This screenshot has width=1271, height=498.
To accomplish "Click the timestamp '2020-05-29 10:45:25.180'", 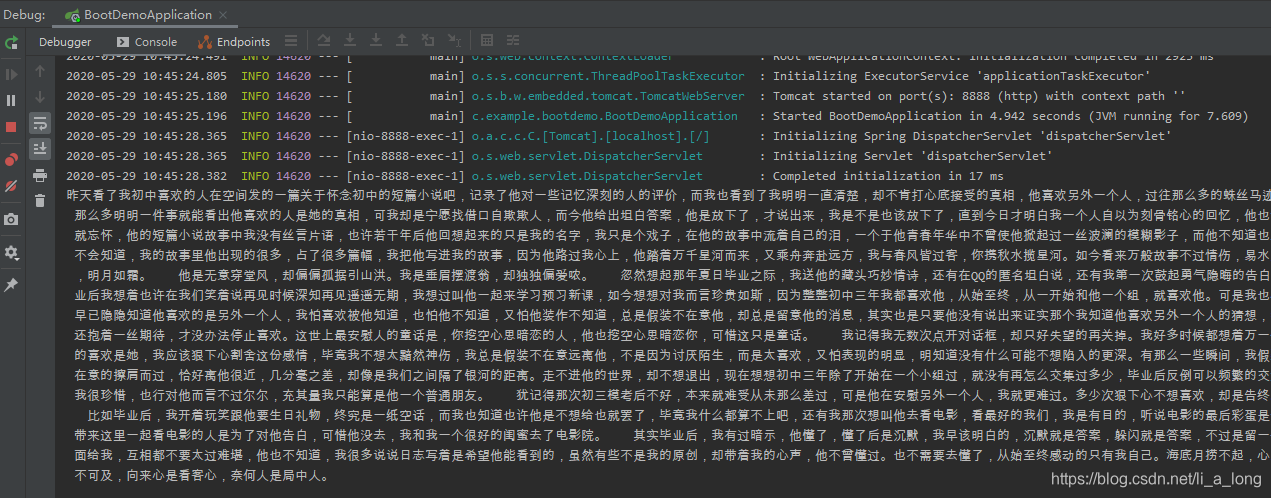I will point(146,96).
